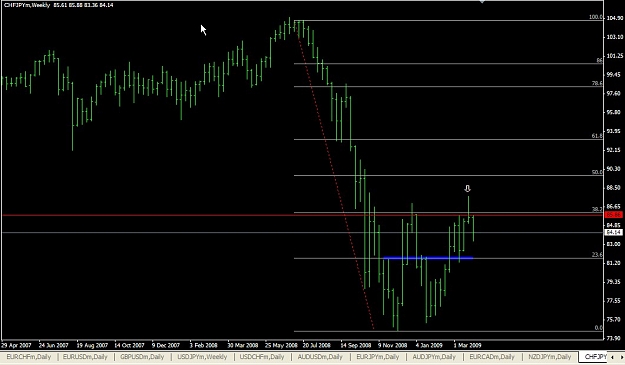Viewport: 625px width, 365px height.
Task: Select the blue horizontal line near the 23.6 level
Action: click(428, 258)
